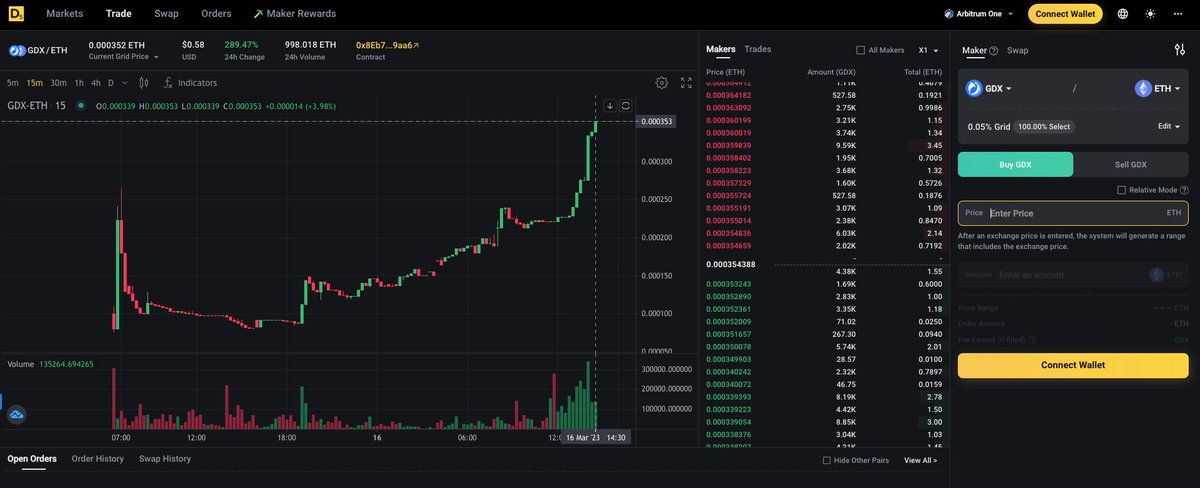The height and width of the screenshot is (488, 1200).
Task: Click the GDX/ETH pair token icon
Action: (x=17, y=49)
